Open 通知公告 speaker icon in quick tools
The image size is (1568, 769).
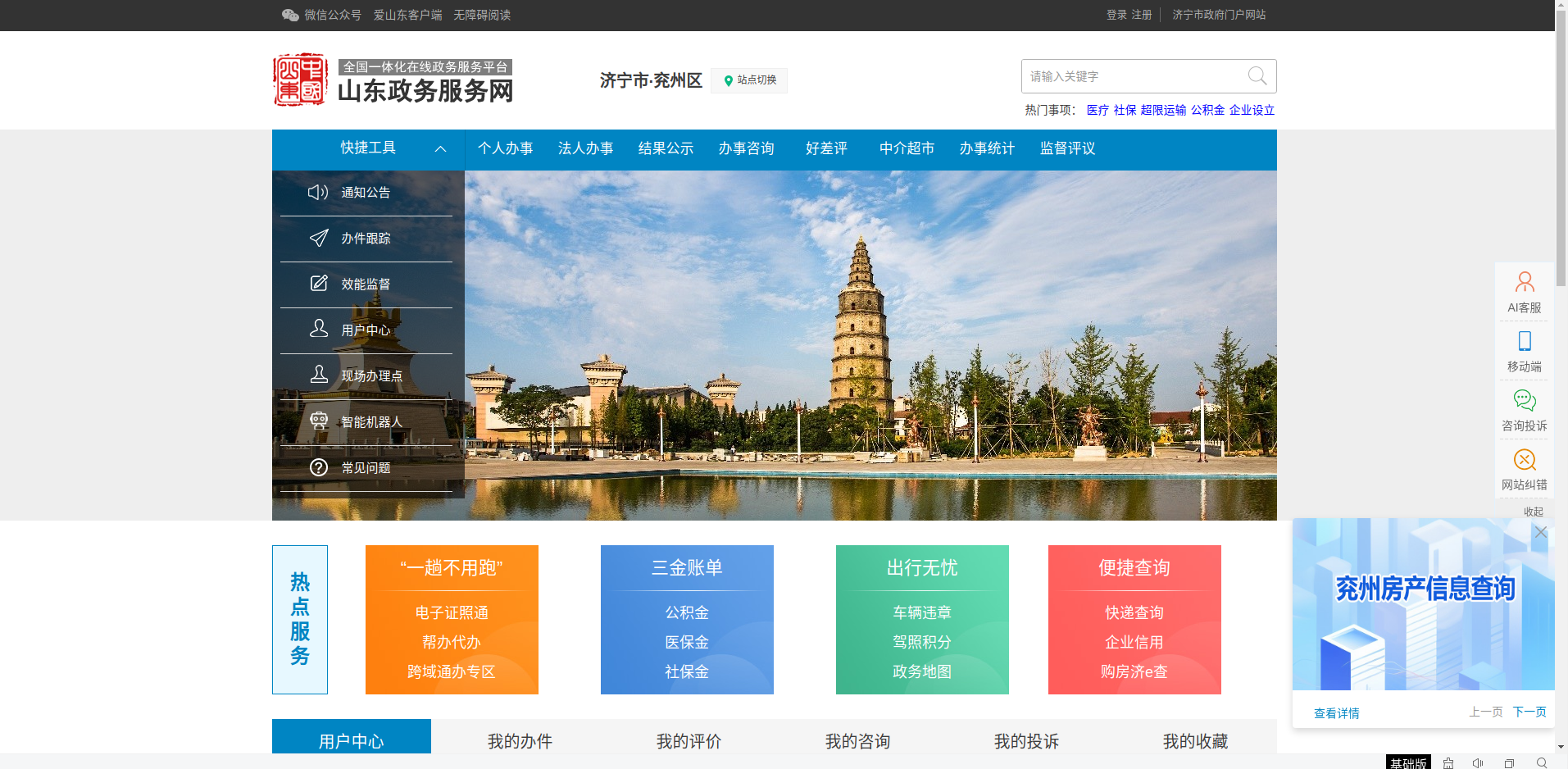[x=318, y=193]
